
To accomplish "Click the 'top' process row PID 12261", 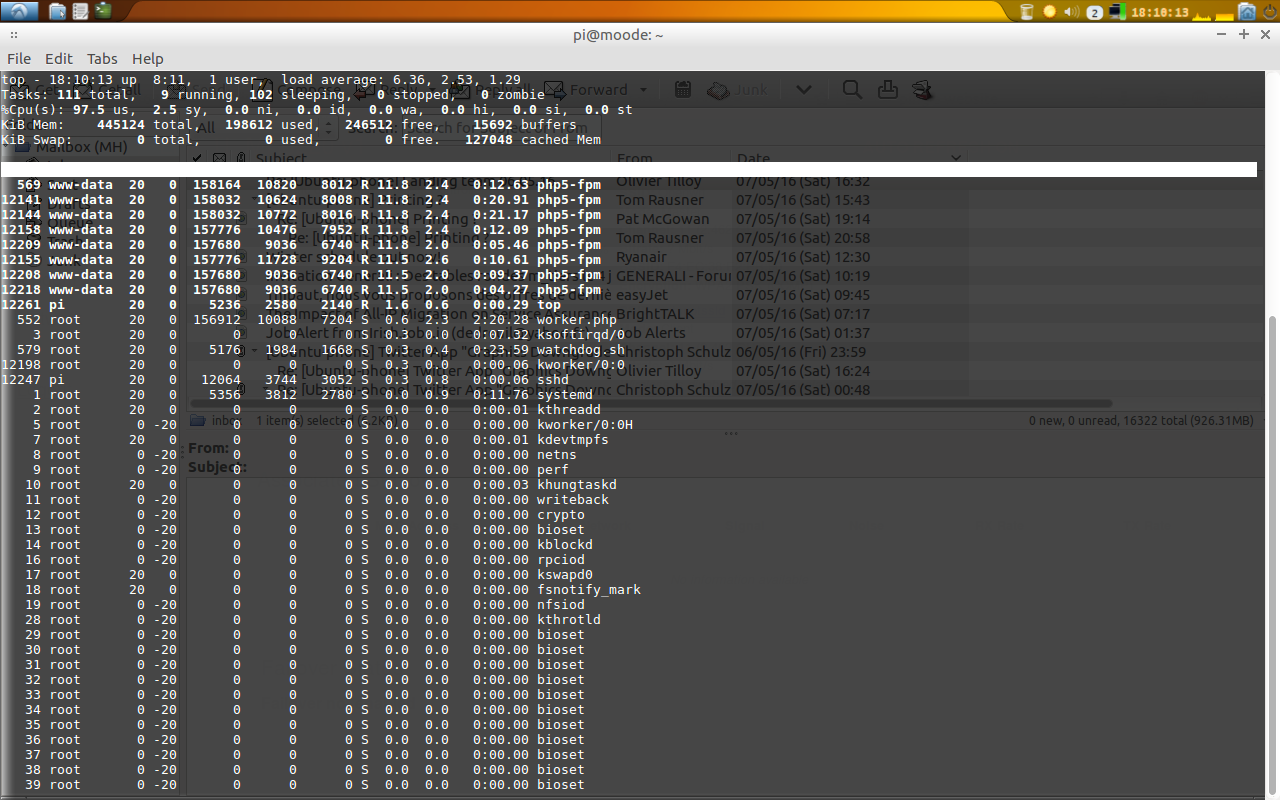I will coord(281,305).
